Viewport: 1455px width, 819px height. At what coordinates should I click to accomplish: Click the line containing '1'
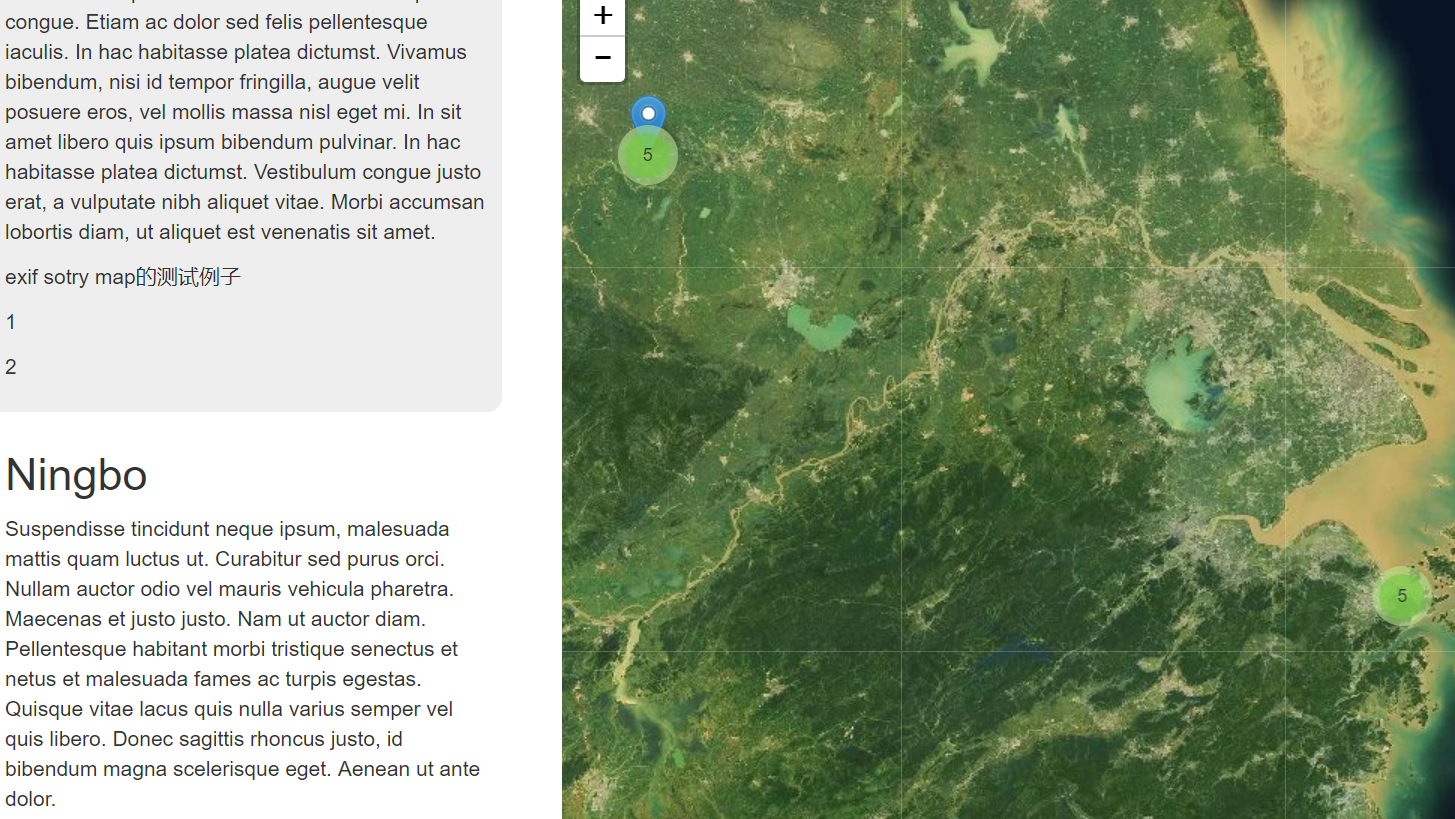point(11,322)
